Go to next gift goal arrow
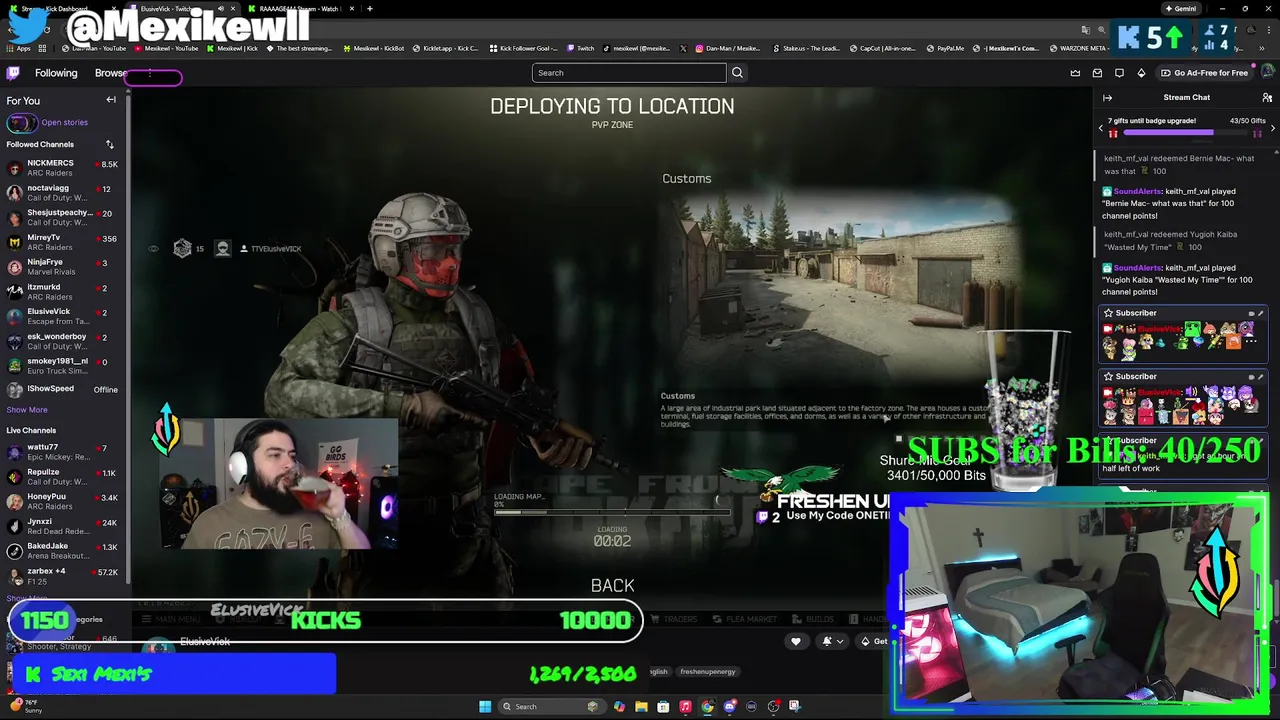The image size is (1280, 720). [x=1273, y=128]
